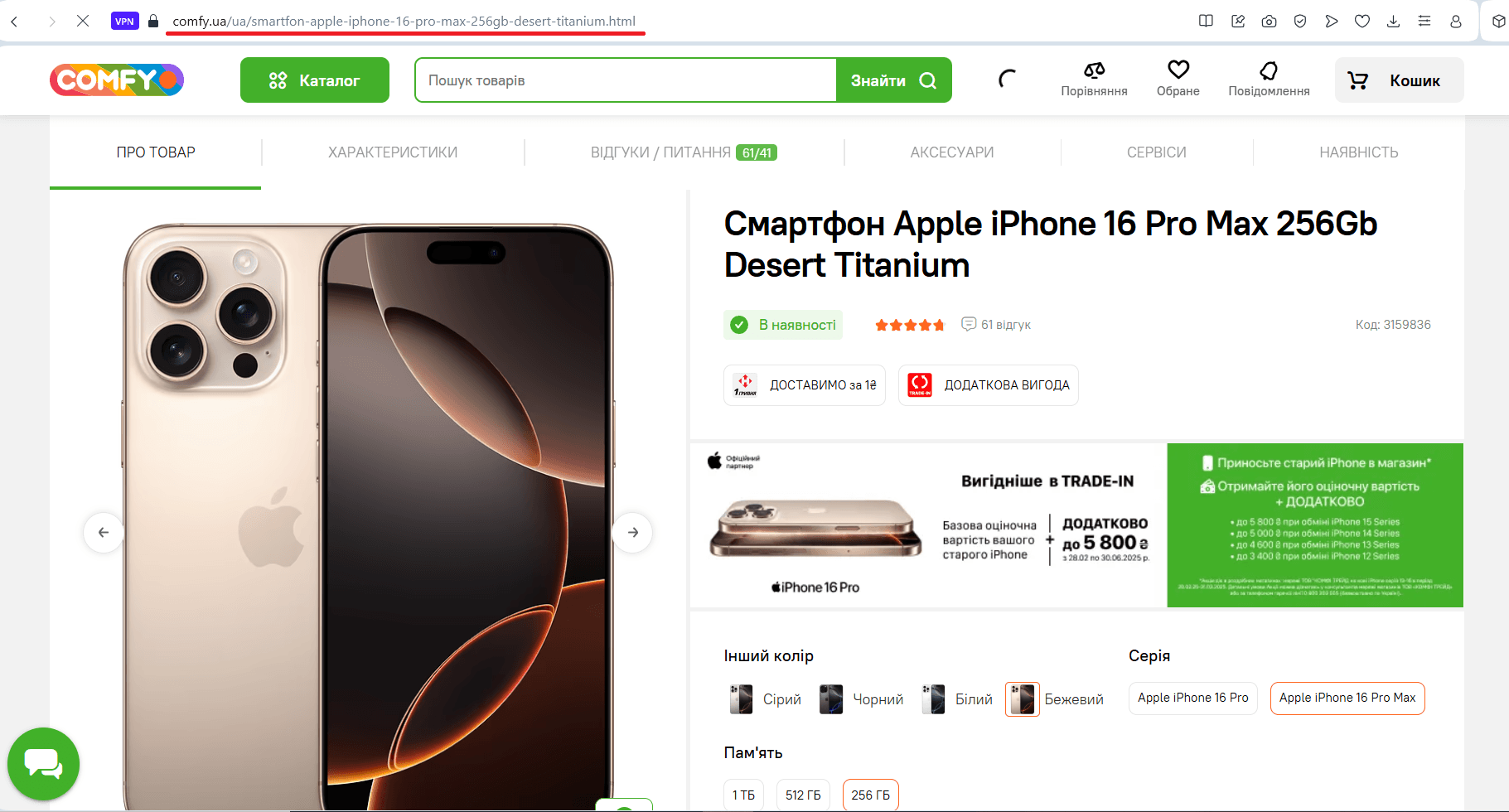Click the browser downloads icon
The image size is (1509, 812).
point(1393,21)
